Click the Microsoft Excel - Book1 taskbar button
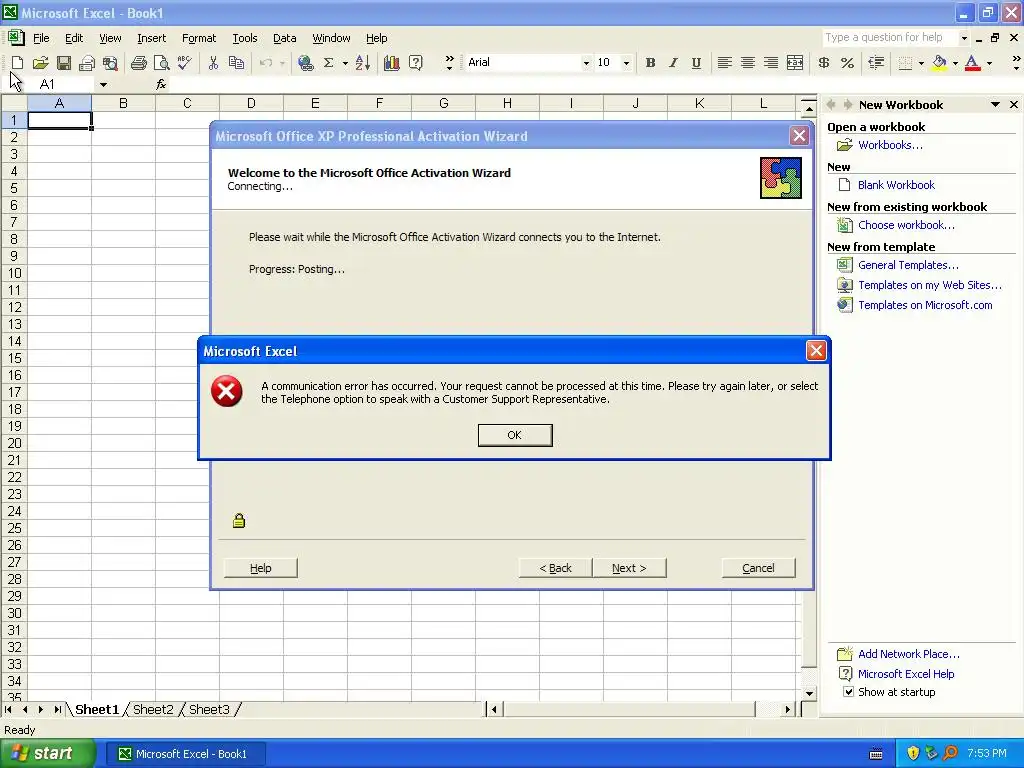Screen dimensions: 1024x768 187,754
